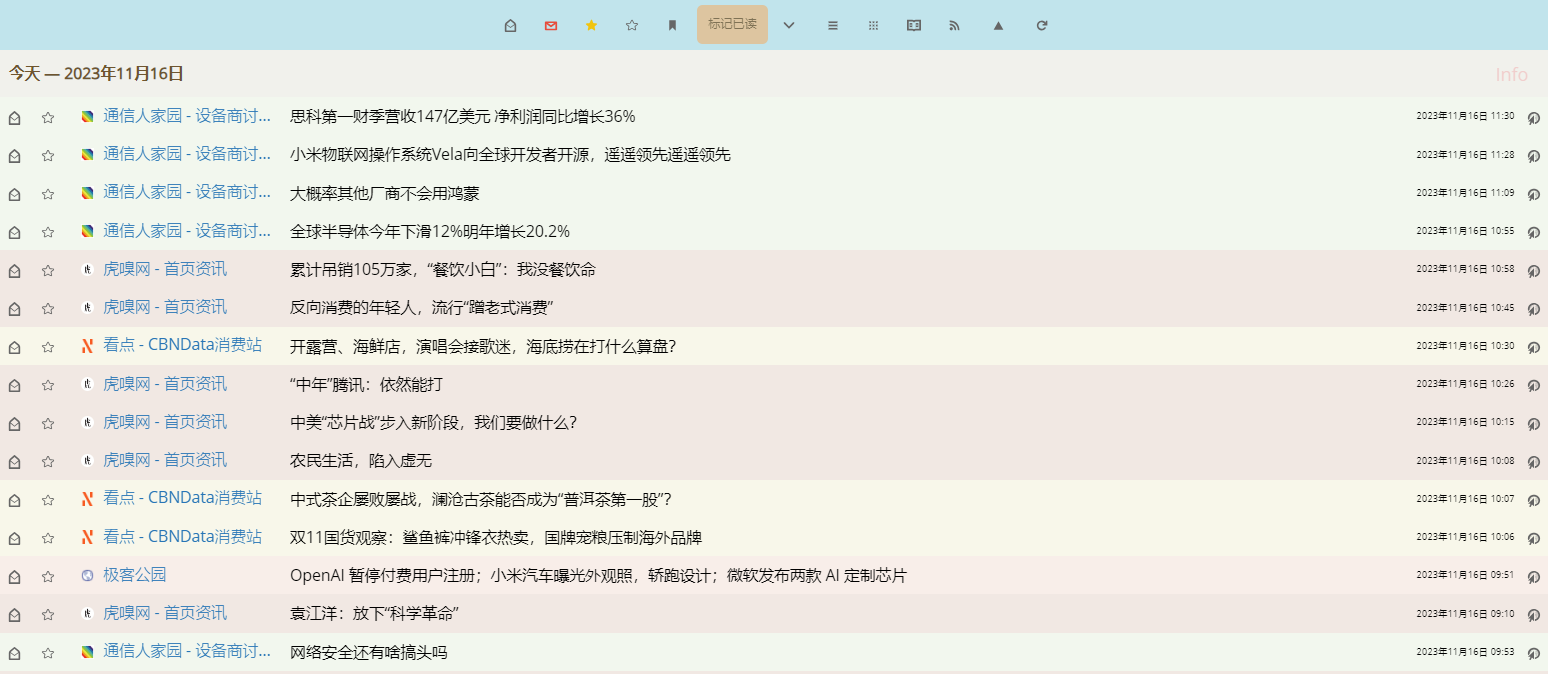Open the 极客公园 feed link
Image resolution: width=1548 pixels, height=674 pixels.
click(x=135, y=575)
